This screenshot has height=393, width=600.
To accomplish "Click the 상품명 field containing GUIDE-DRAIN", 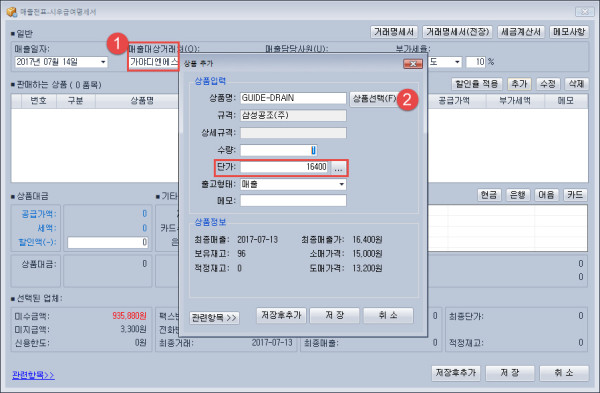I will 293,98.
